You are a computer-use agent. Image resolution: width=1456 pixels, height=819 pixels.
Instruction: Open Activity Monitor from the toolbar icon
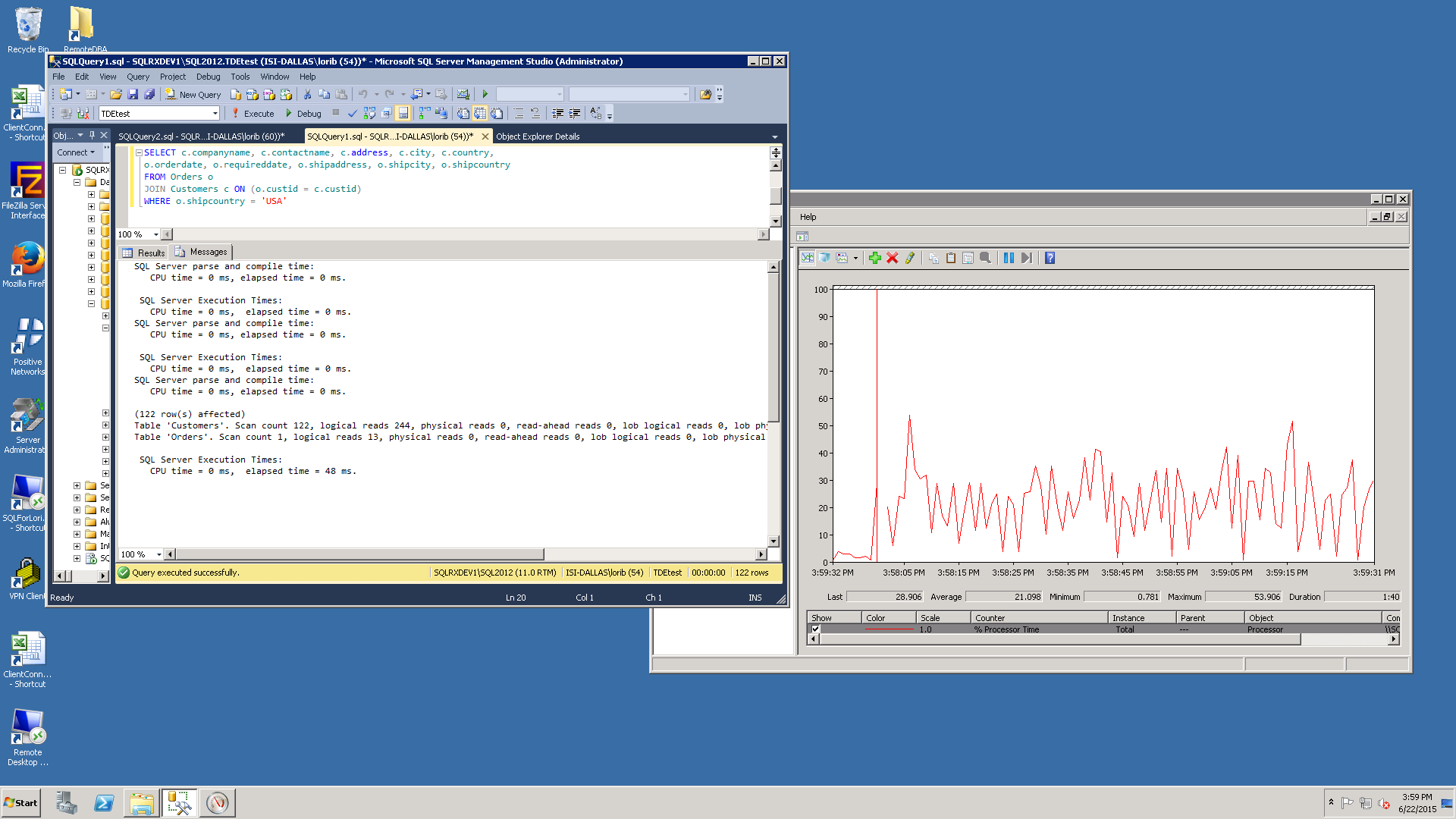[x=463, y=94]
